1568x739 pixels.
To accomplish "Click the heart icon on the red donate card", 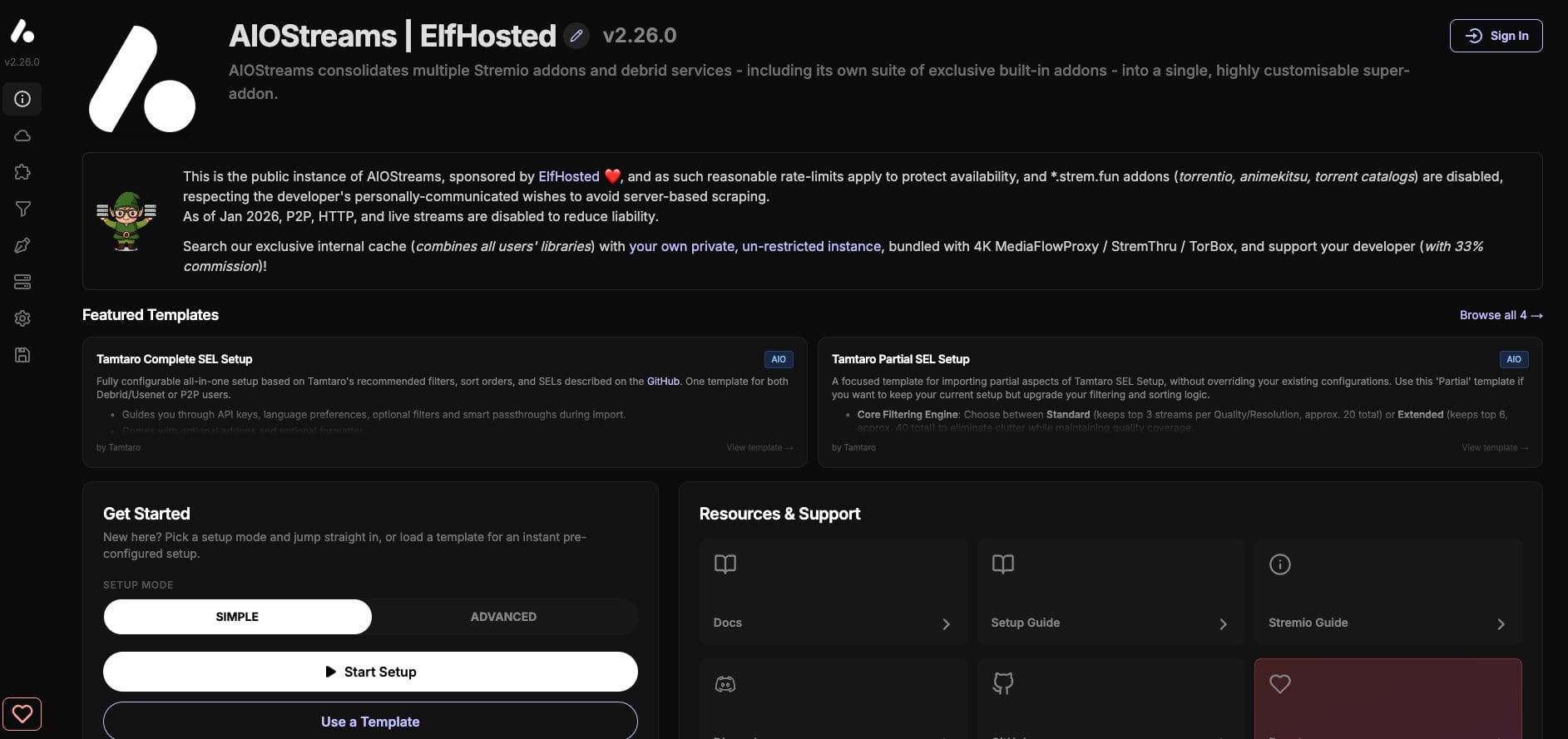I will click(x=1280, y=684).
